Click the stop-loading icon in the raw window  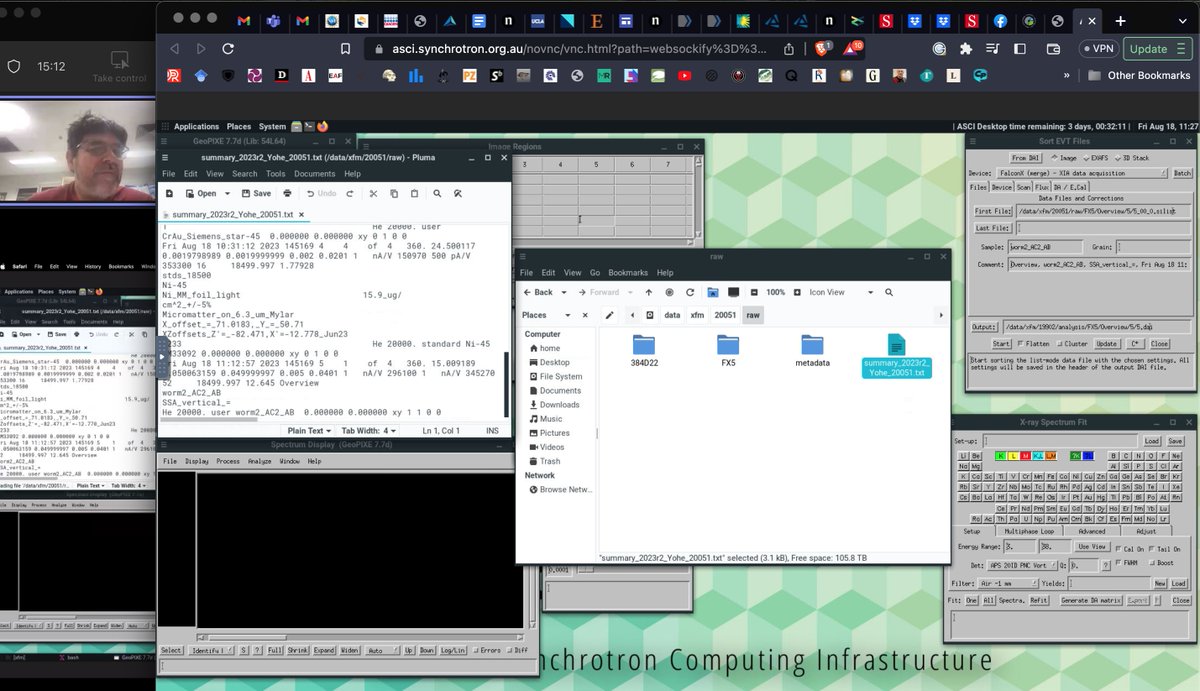[x=670, y=292]
